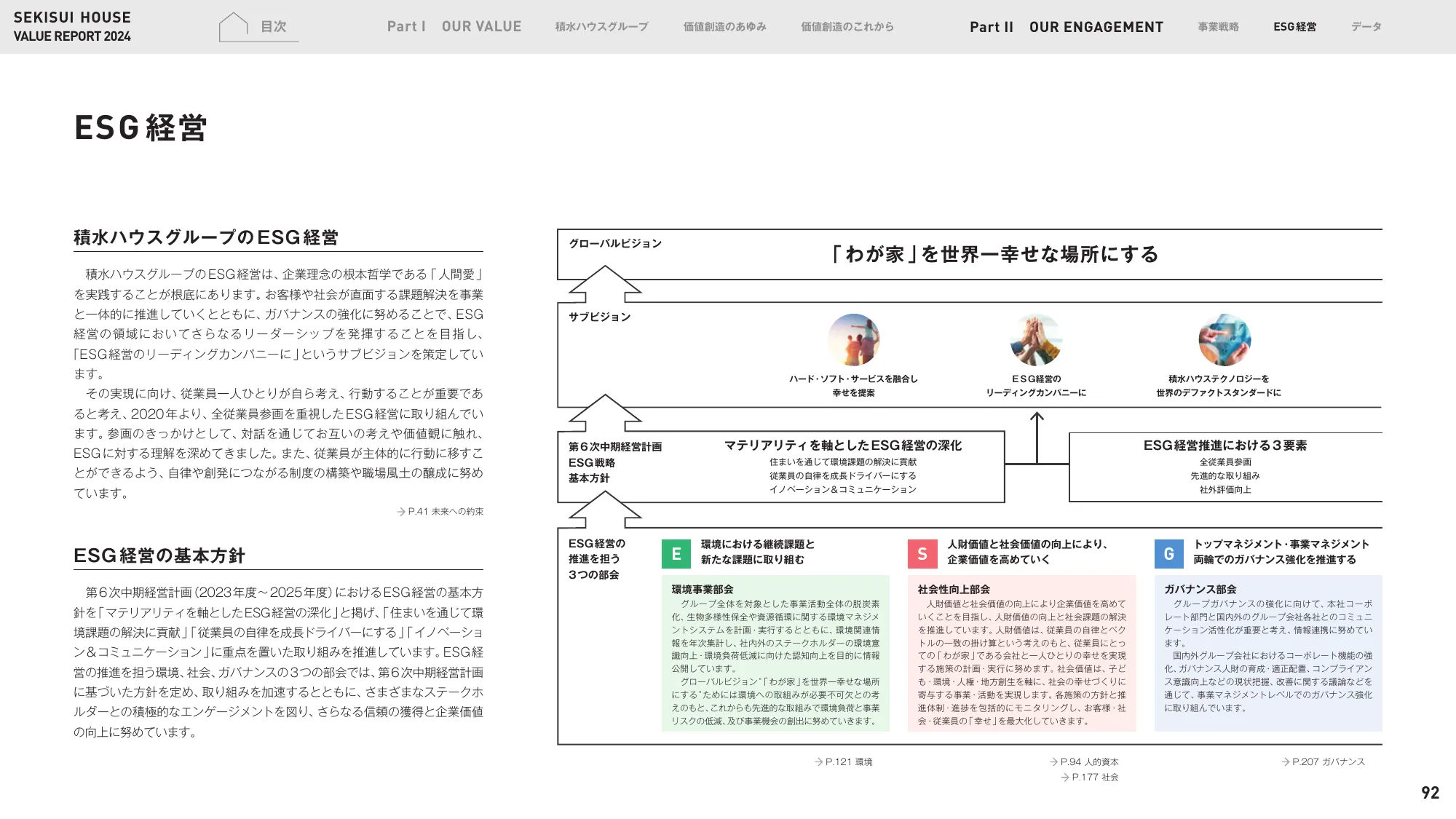This screenshot has height=819, width=1456.
Task: Click the SEKISUI HOUSE VALUE REPORT 2024 title
Action: click(x=72, y=26)
